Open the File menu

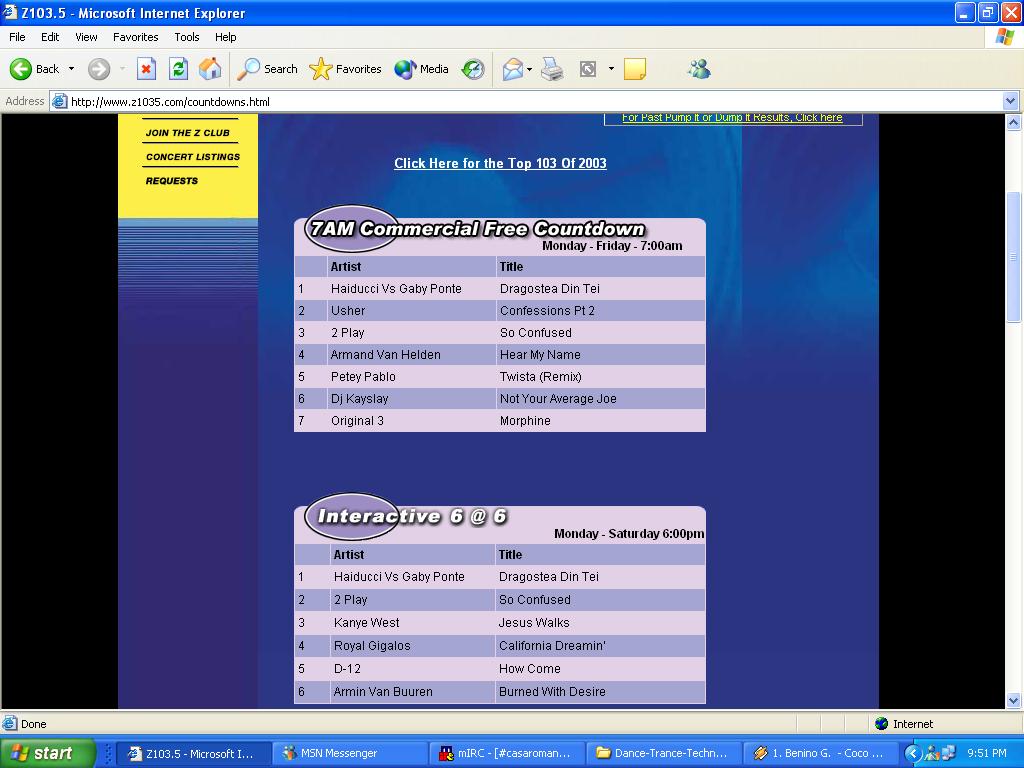tap(17, 37)
